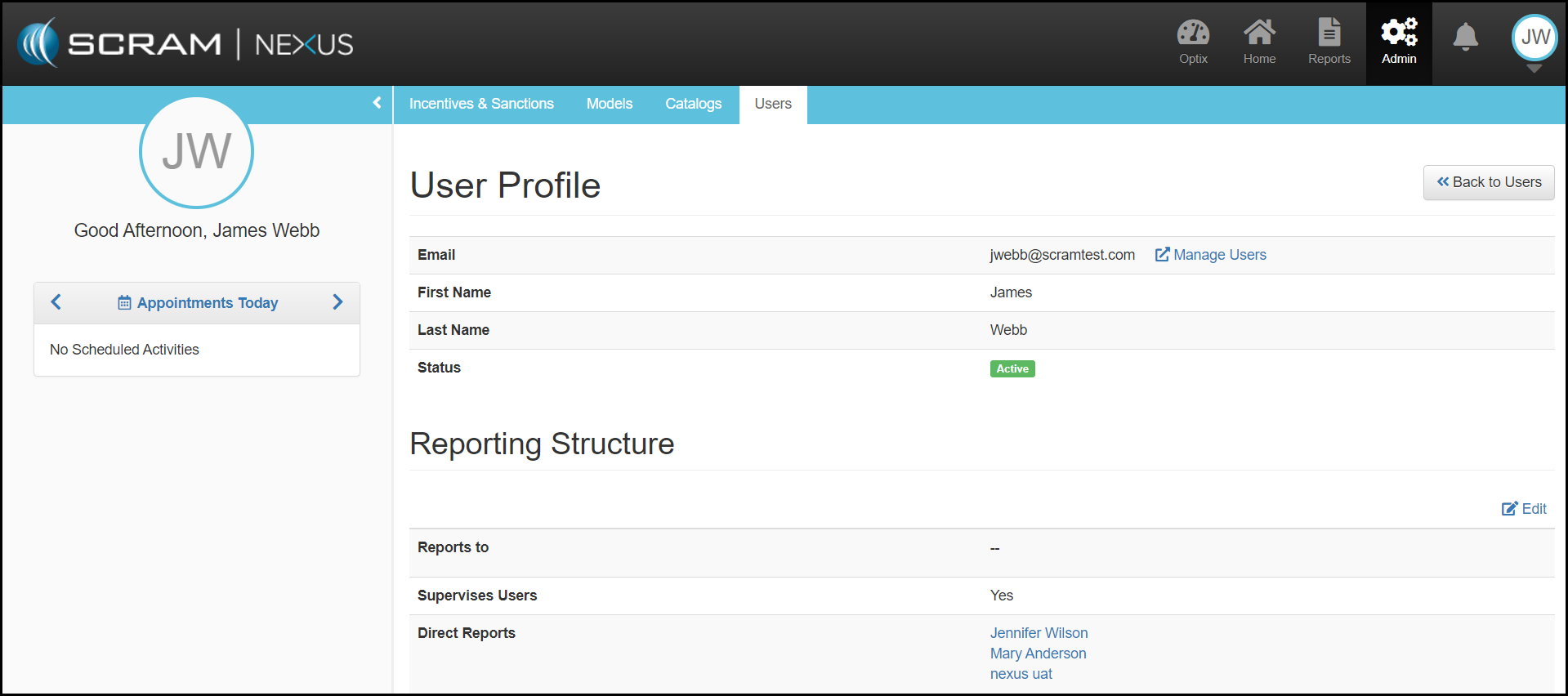Image resolution: width=1568 pixels, height=696 pixels.
Task: Open Jennifer Wilson's profile link
Action: click(1039, 633)
